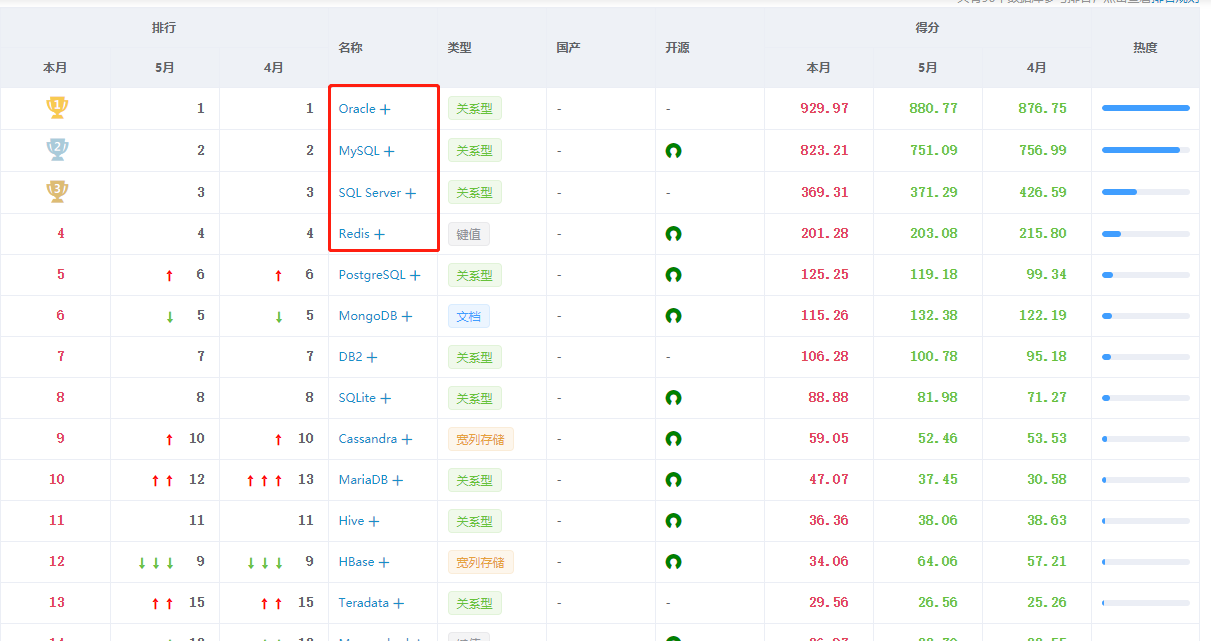Click the silver medal icon next to MySQL
The image size is (1211, 641).
[x=56, y=147]
